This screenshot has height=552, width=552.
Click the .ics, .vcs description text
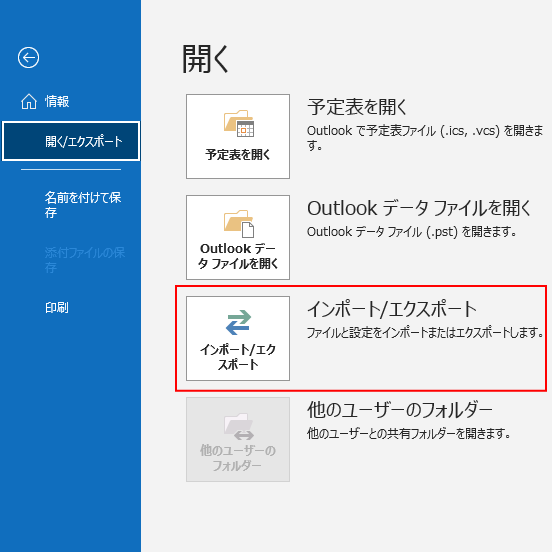[425, 138]
